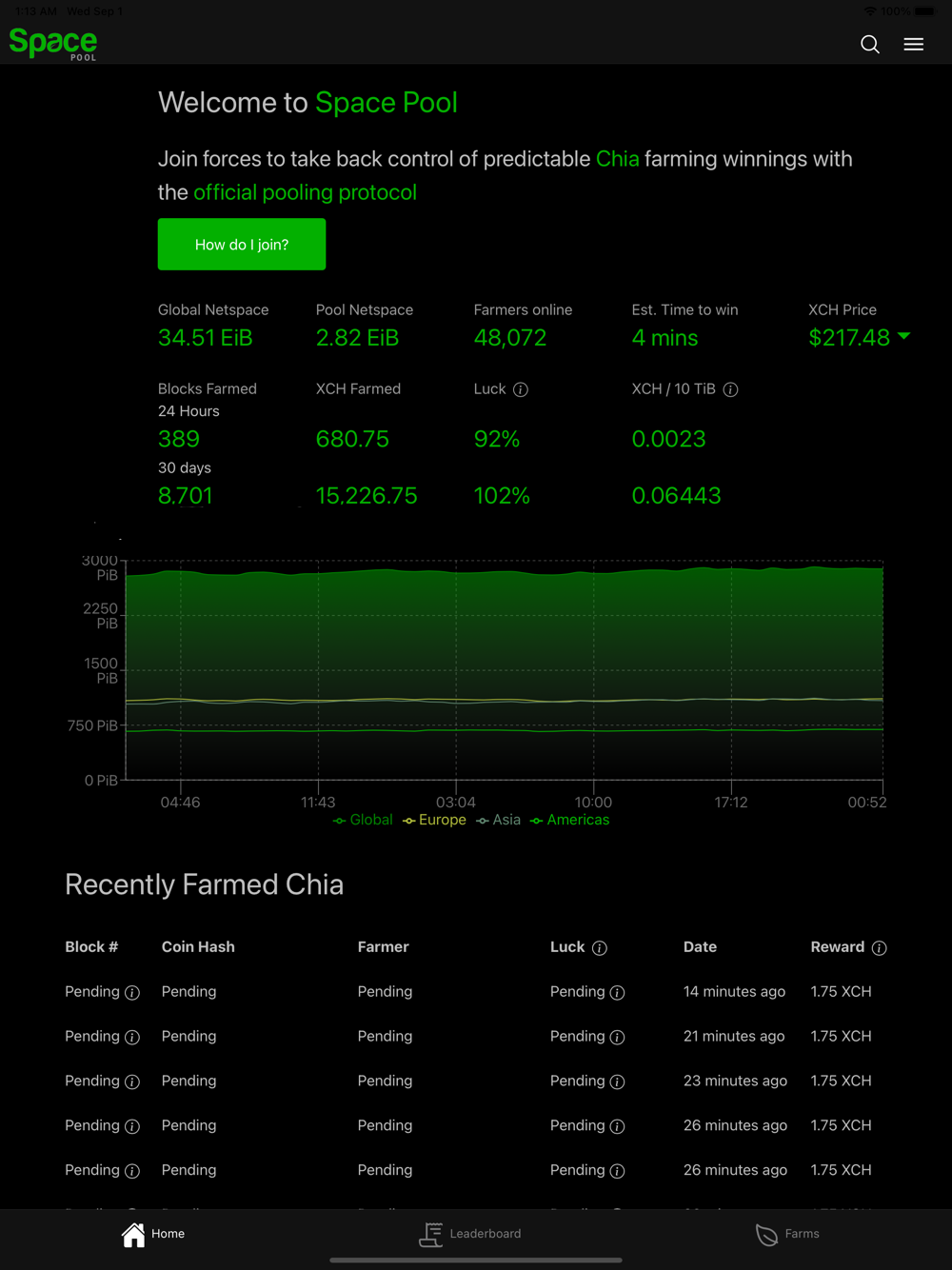The height and width of the screenshot is (1270, 952).
Task: Switch to the Farms tab label
Action: [x=802, y=1234]
